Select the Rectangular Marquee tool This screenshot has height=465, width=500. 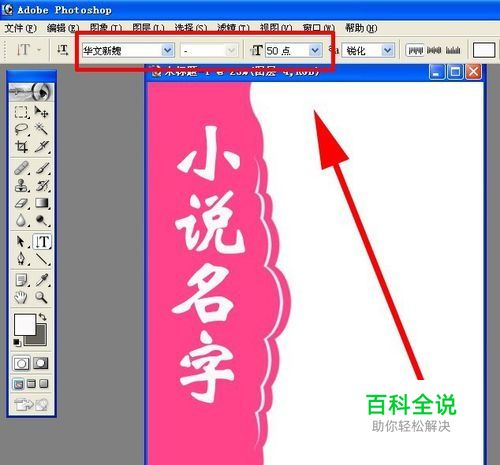pos(21,112)
